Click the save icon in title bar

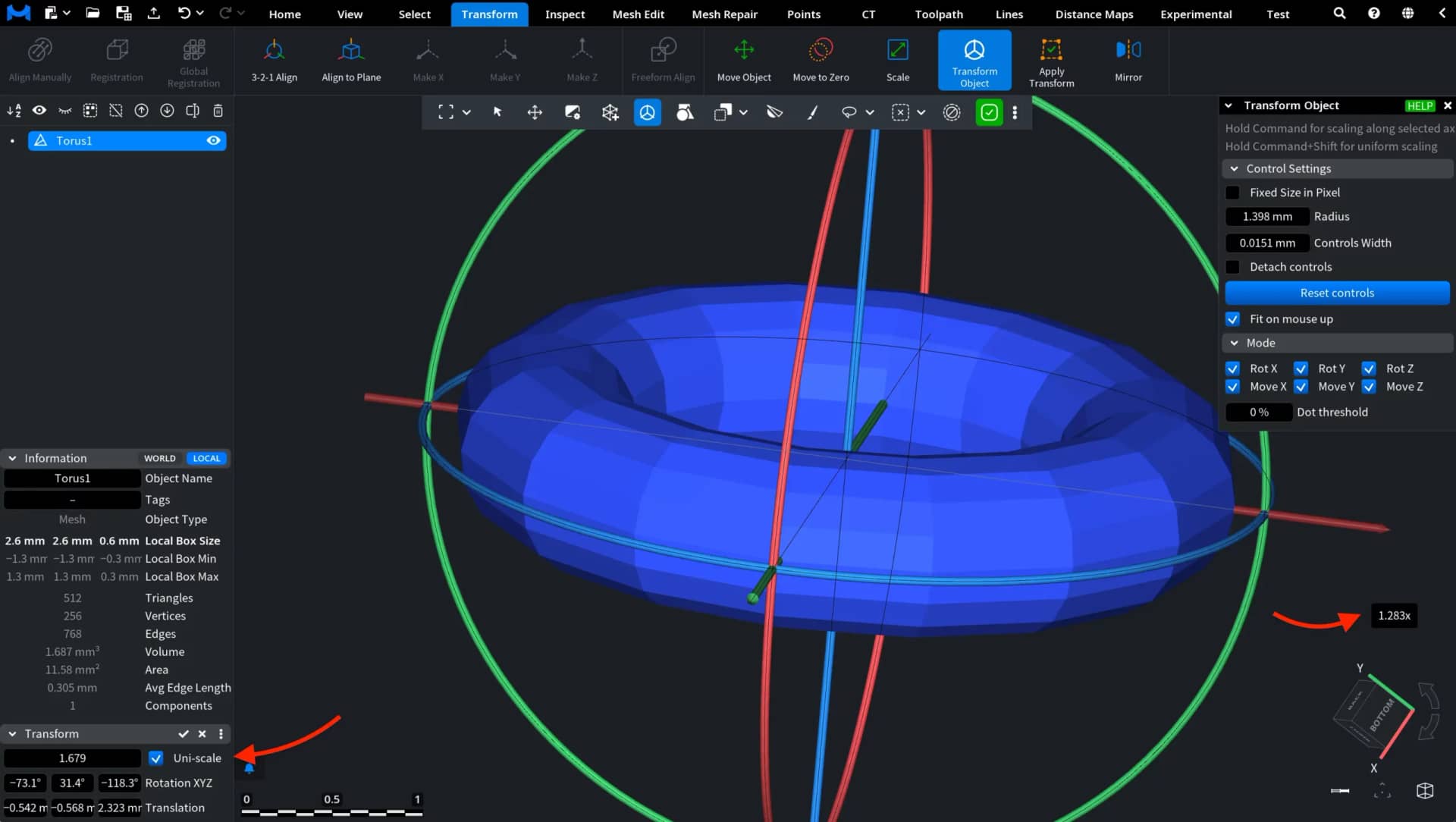coord(124,13)
